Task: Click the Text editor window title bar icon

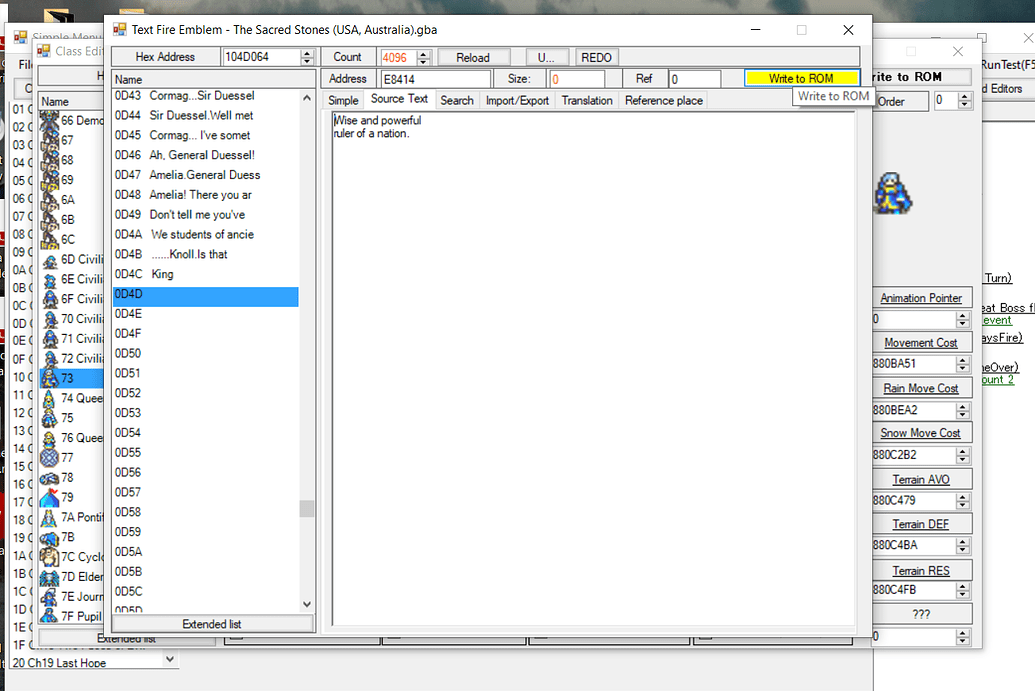Action: 117,29
